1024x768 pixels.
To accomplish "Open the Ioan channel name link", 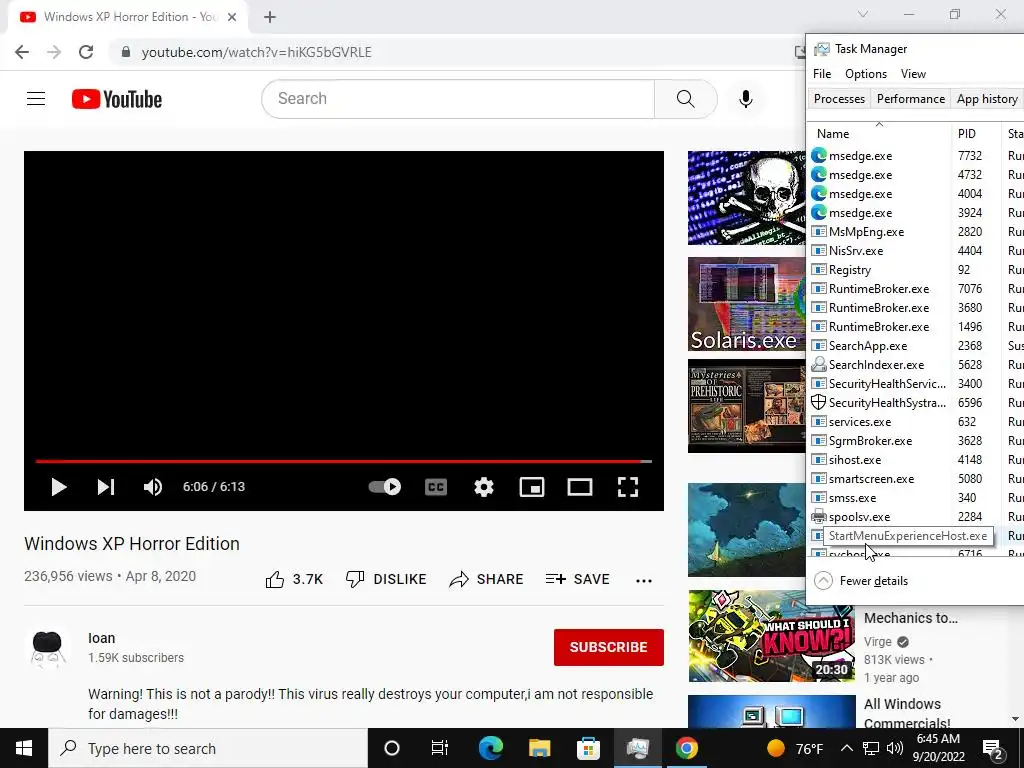I will (101, 638).
